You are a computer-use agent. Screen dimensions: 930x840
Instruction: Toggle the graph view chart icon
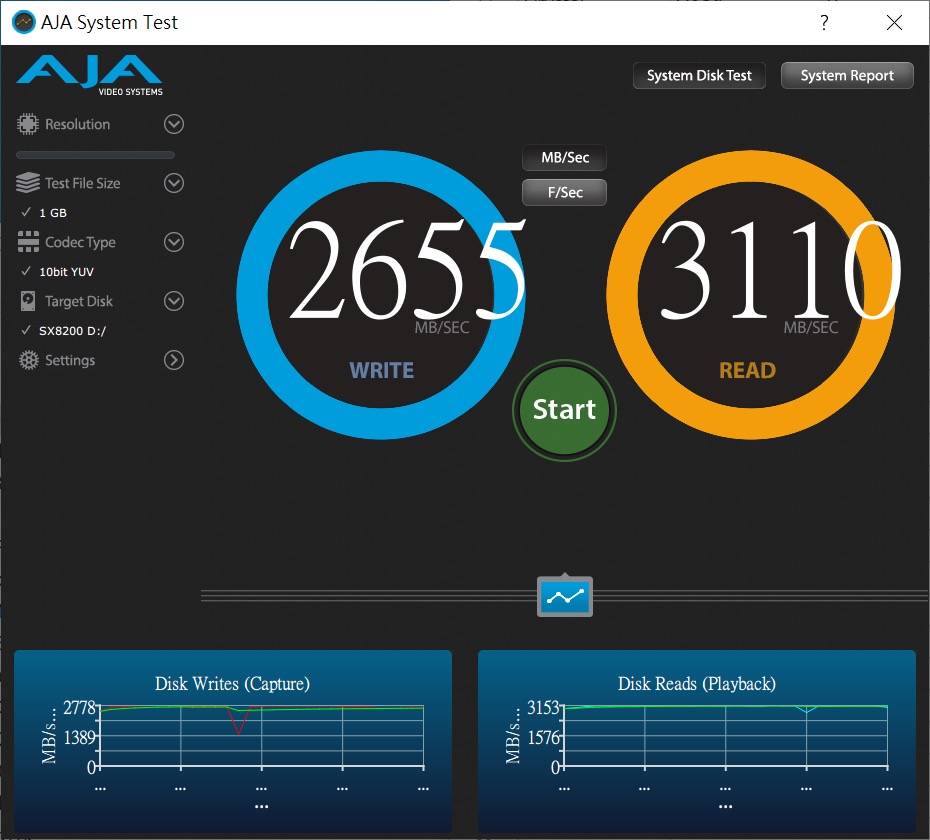(x=565, y=596)
